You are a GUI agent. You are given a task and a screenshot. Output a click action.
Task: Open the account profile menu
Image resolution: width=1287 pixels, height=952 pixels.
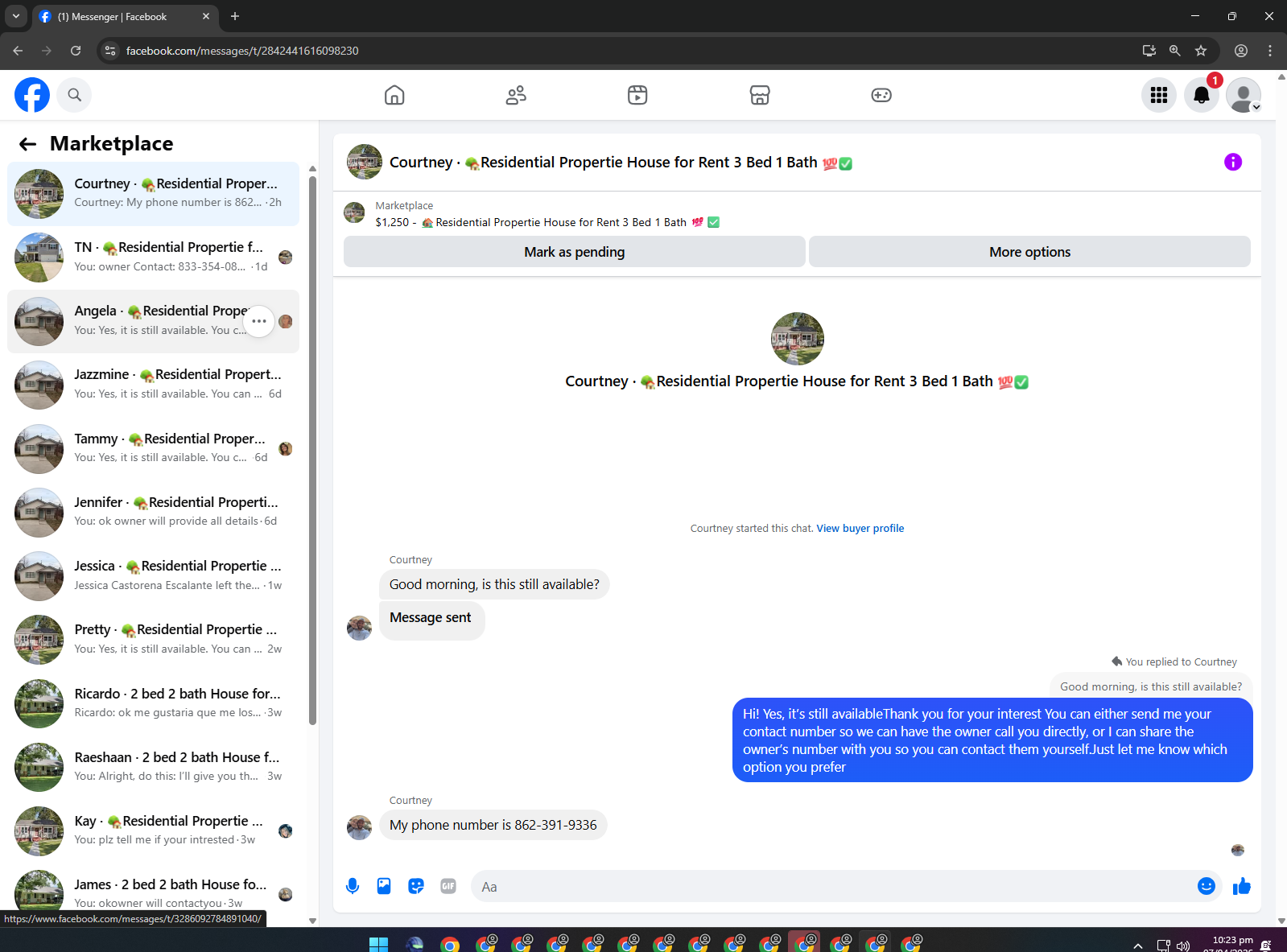(x=1244, y=95)
